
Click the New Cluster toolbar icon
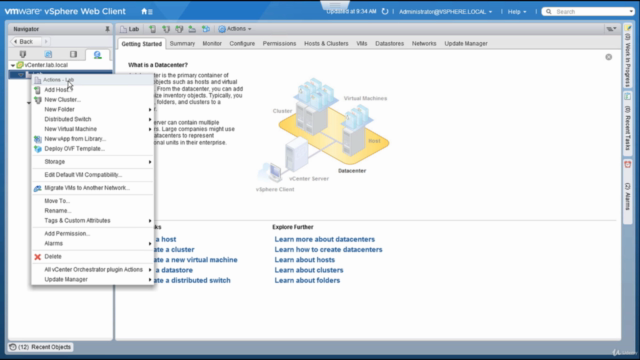tap(166, 29)
